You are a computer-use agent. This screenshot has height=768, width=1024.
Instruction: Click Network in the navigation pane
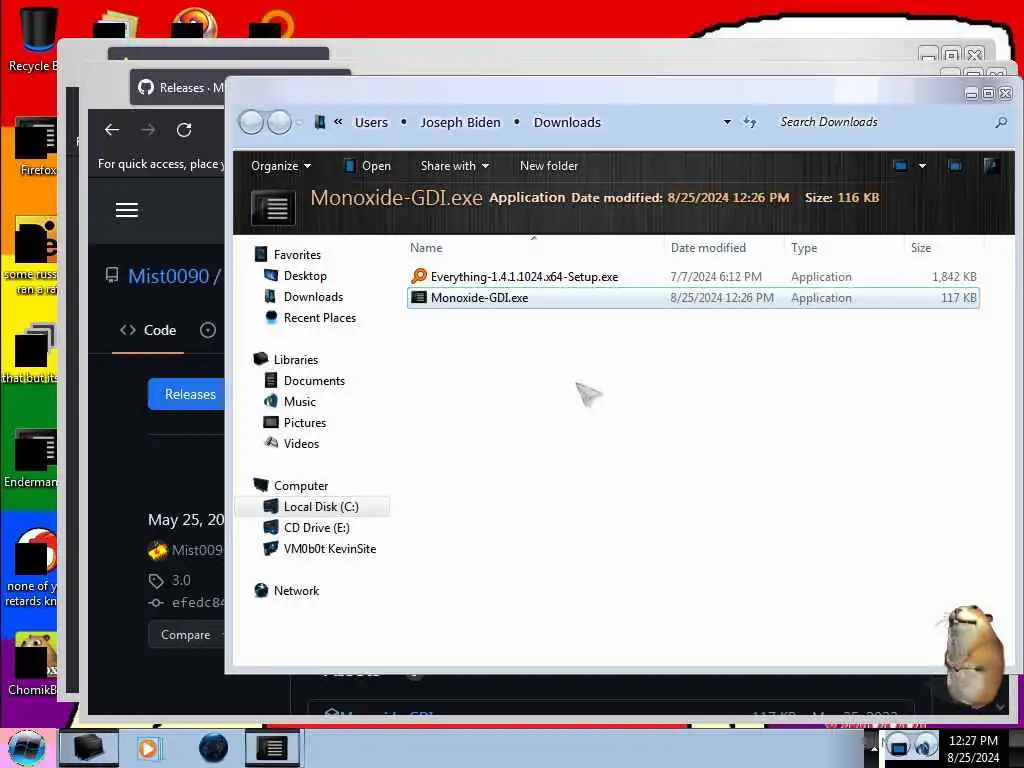(x=296, y=590)
